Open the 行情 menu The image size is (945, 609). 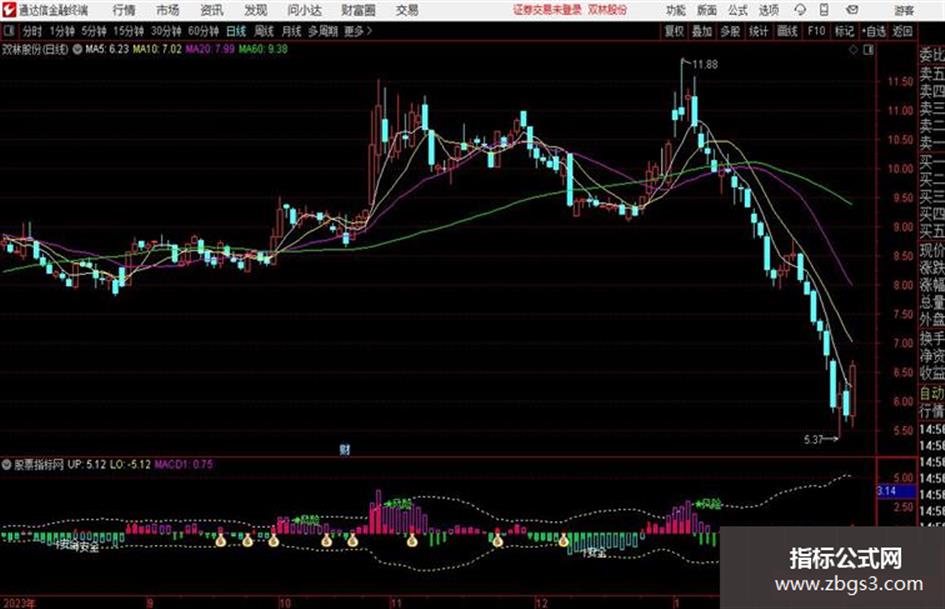coord(124,10)
